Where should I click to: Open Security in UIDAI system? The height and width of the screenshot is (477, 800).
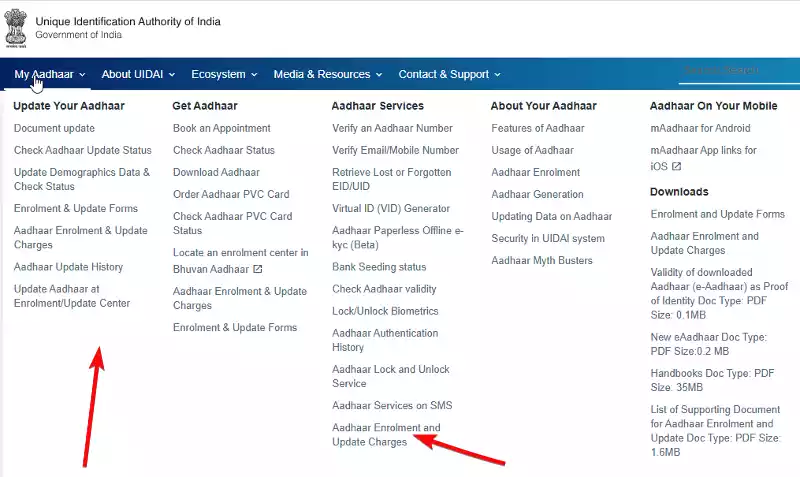point(548,238)
